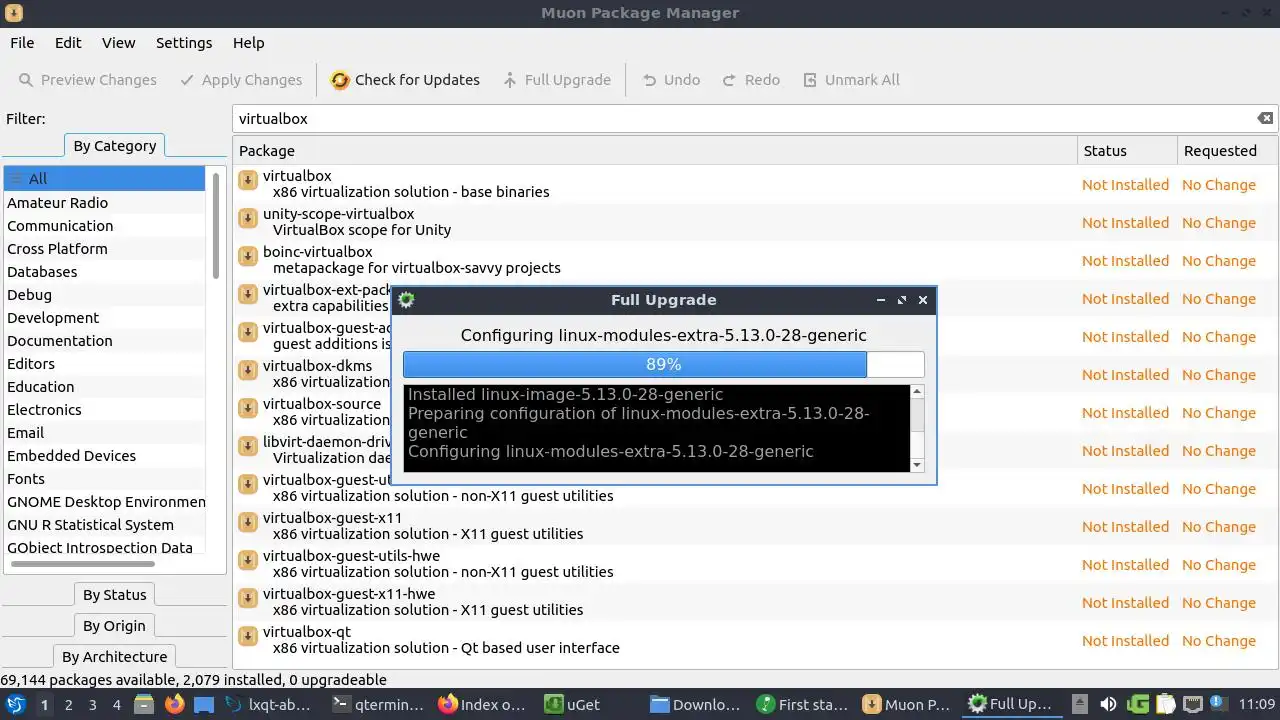Open the window menu icon in title bar
The image size is (1280, 720).
(13, 13)
